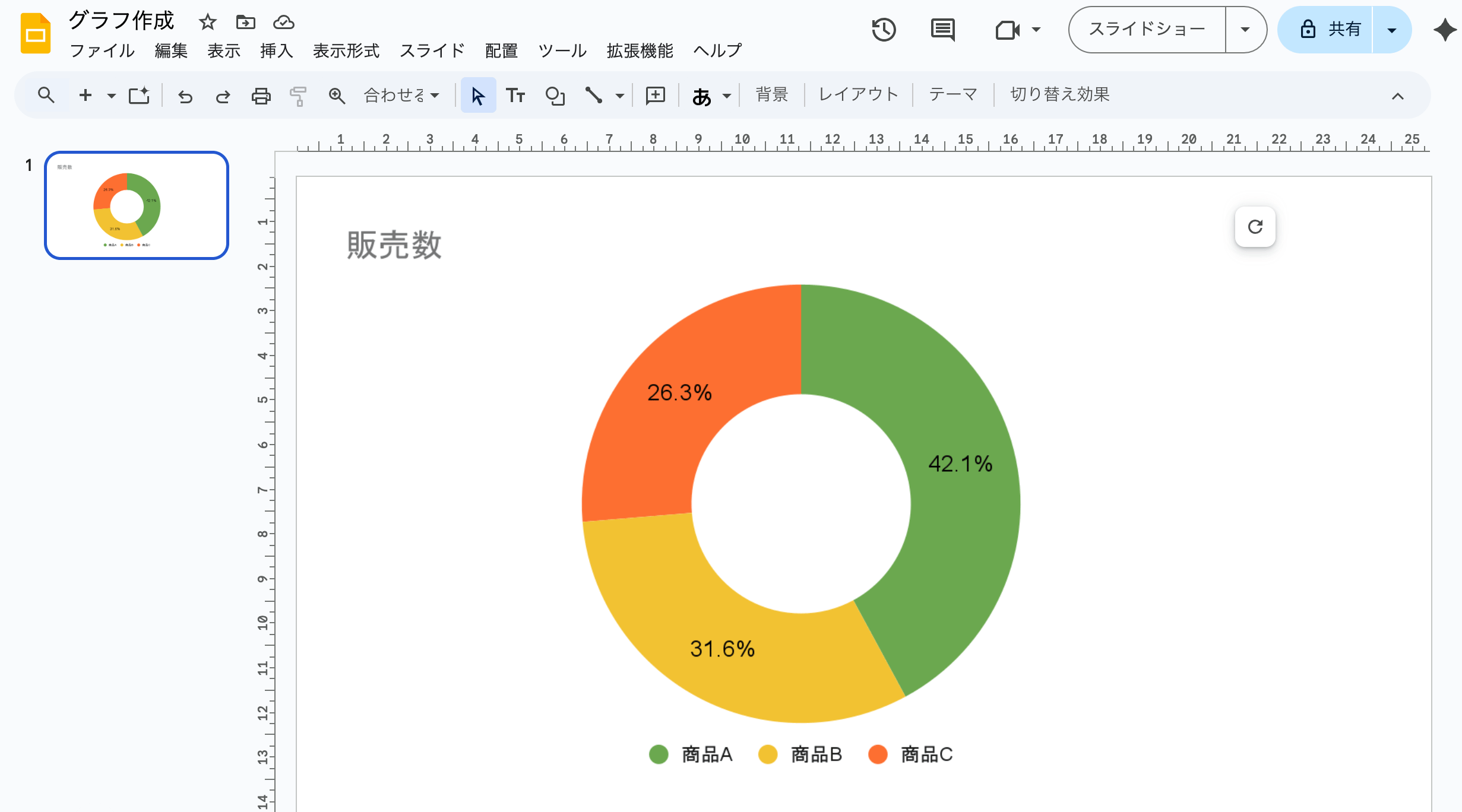The image size is (1462, 812).
Task: Open the comment history panel
Action: click(x=943, y=29)
